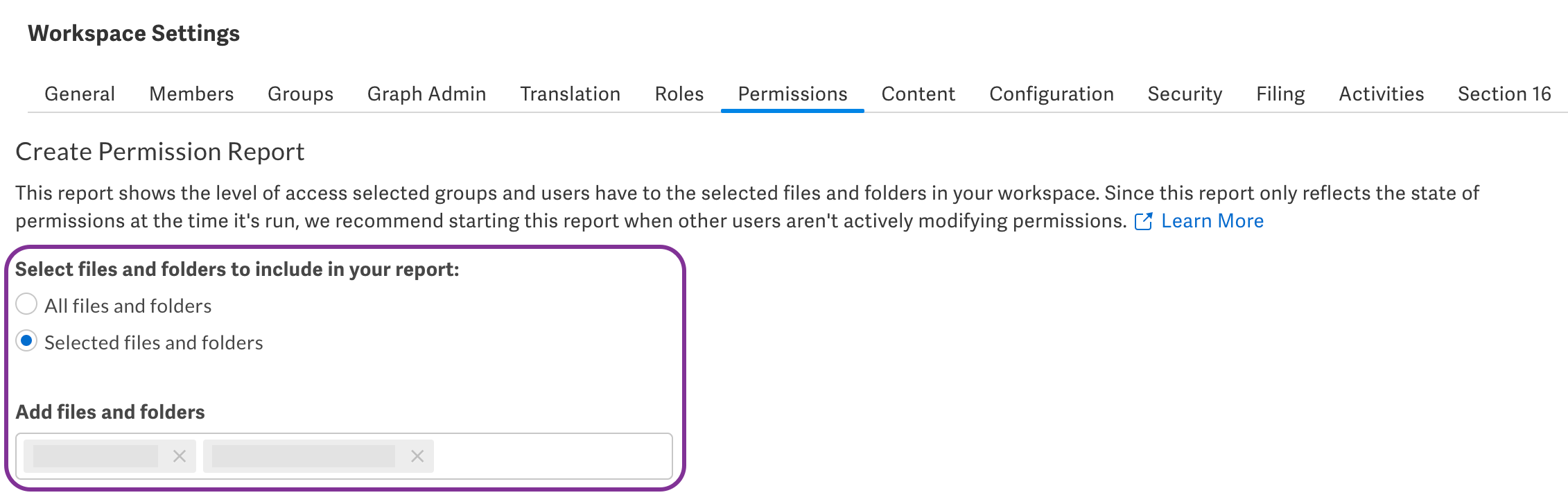Remove the first file chip with X
Image resolution: width=1568 pixels, height=495 pixels.
[180, 456]
